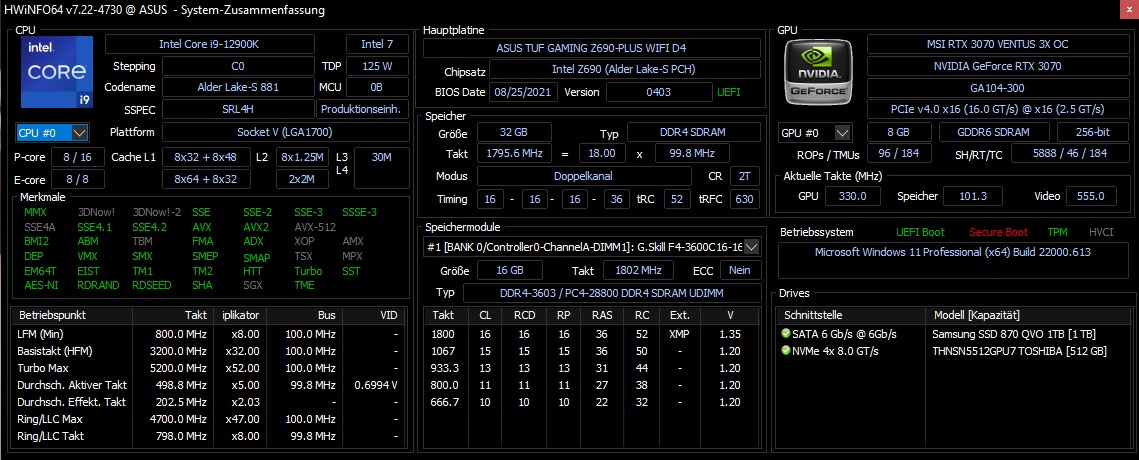Select the Basistakt (HFM) row

pos(208,351)
